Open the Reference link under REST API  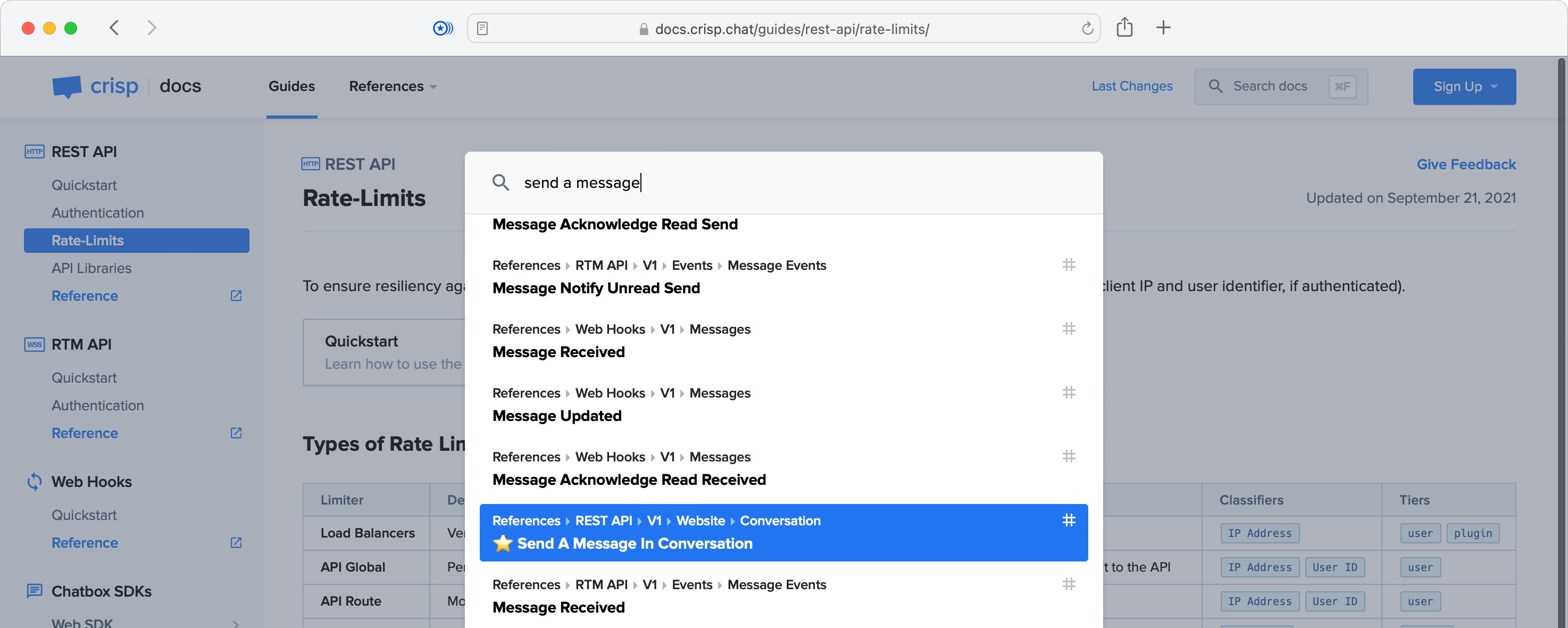85,295
